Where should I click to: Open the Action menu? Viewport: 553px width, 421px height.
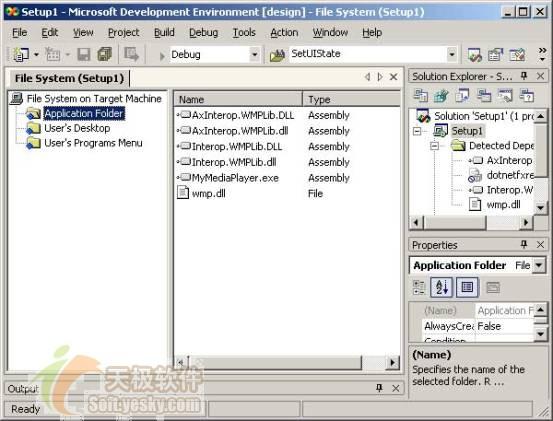[284, 32]
